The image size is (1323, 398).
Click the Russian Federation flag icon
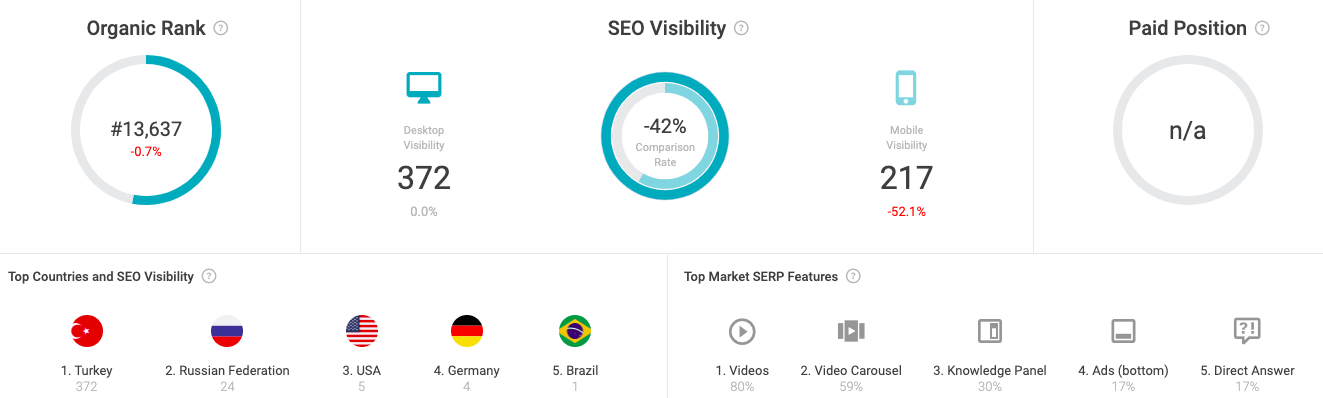click(227, 331)
